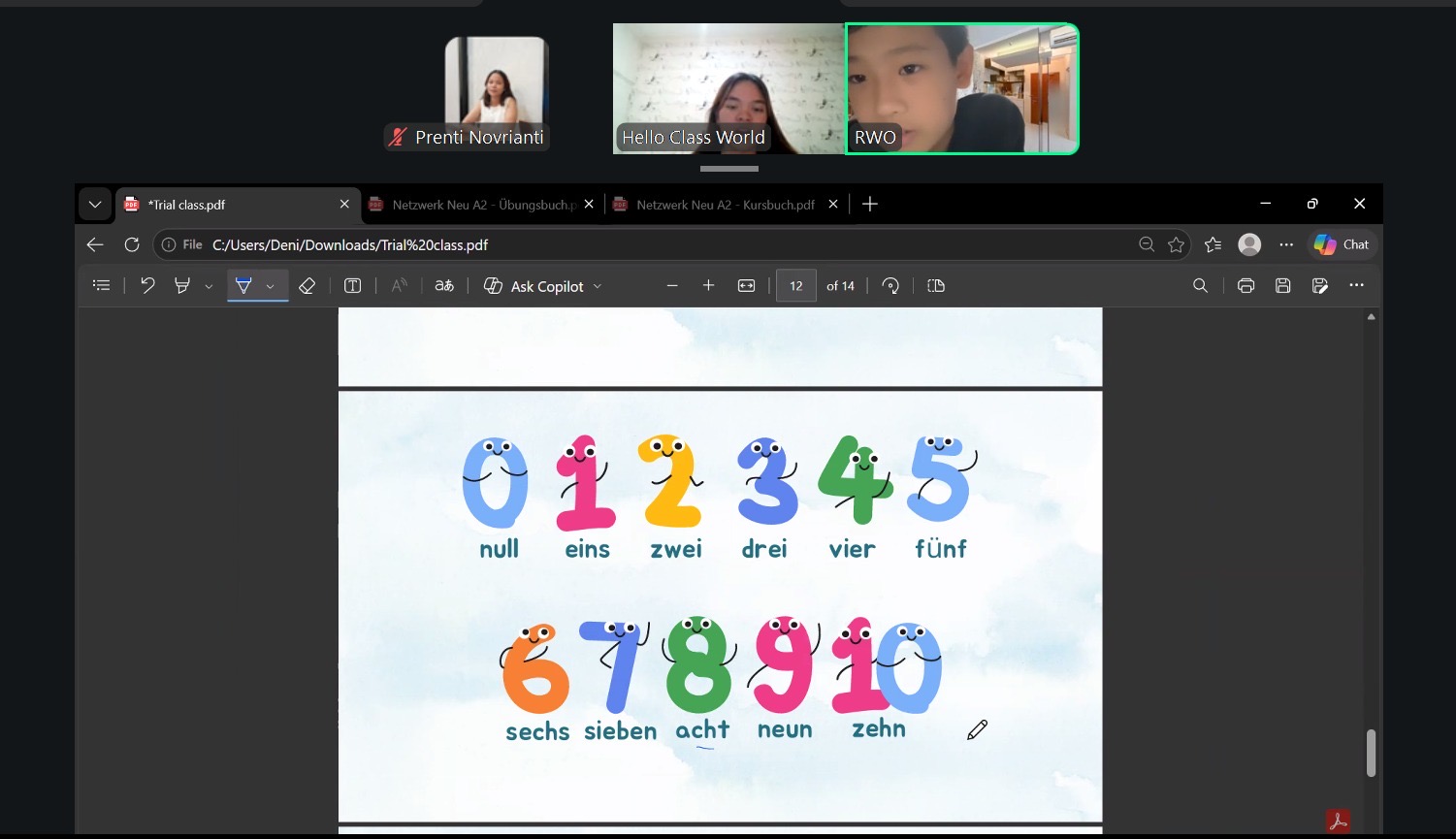Switch to the Trial class.pdf tab

pyautogui.click(x=238, y=205)
